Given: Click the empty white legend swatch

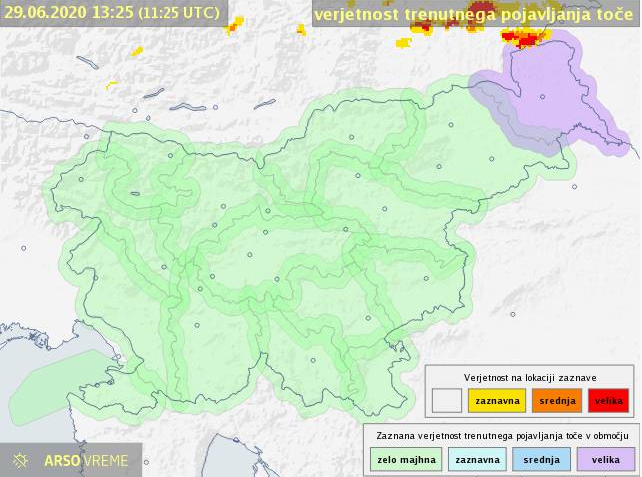Looking at the screenshot, I should point(446,400).
